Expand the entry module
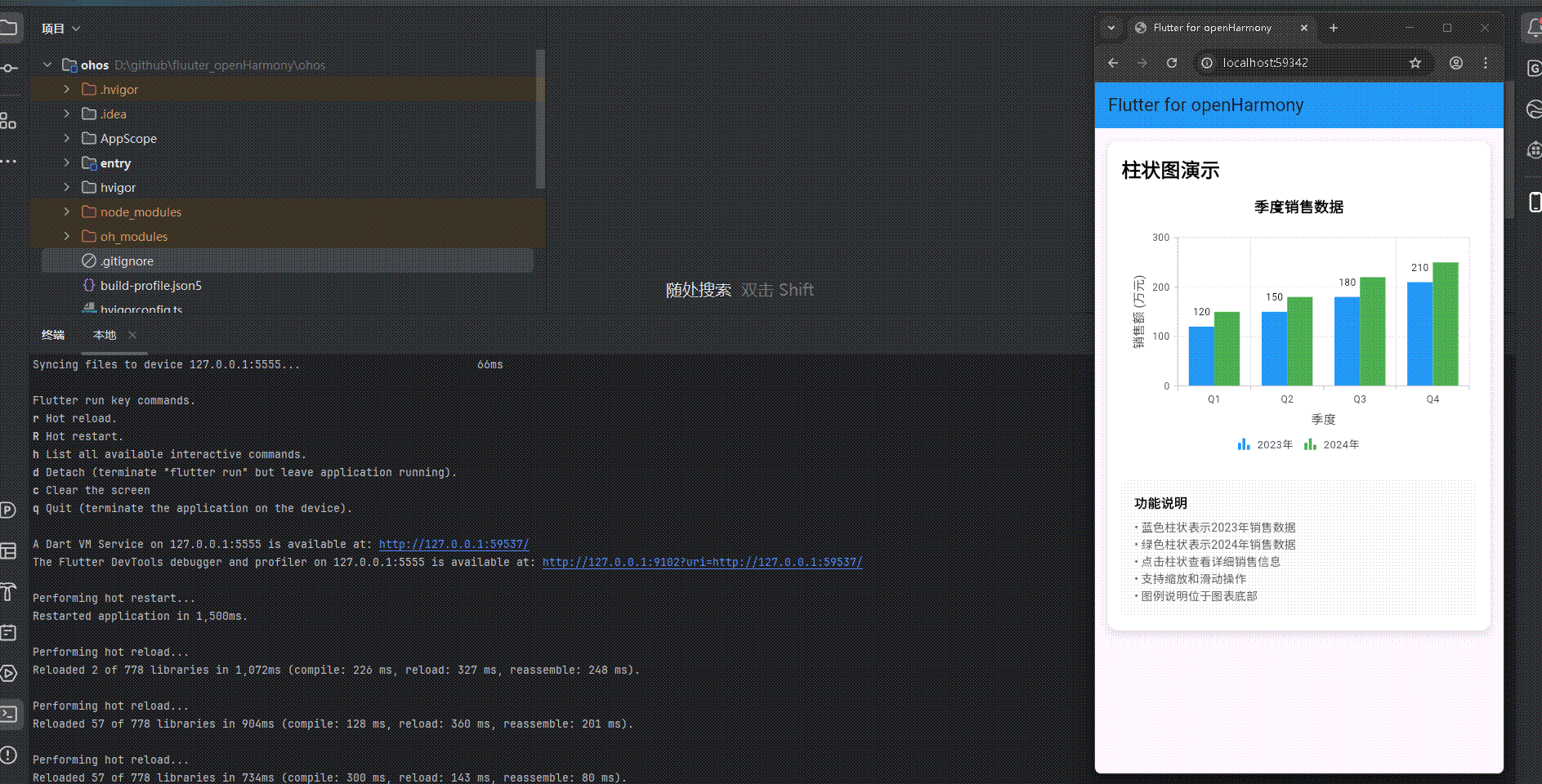Image resolution: width=1542 pixels, height=784 pixels. [67, 163]
